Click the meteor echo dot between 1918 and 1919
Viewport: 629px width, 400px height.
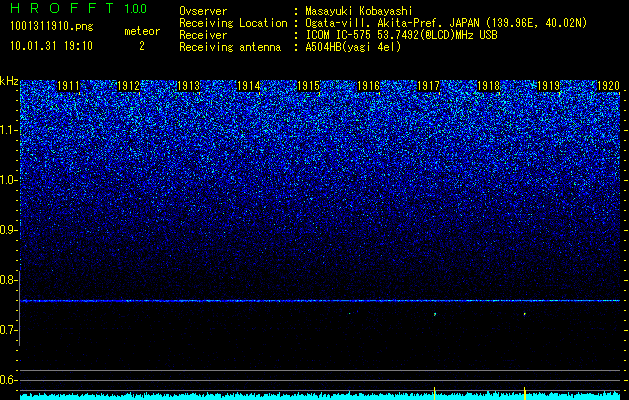coord(525,314)
